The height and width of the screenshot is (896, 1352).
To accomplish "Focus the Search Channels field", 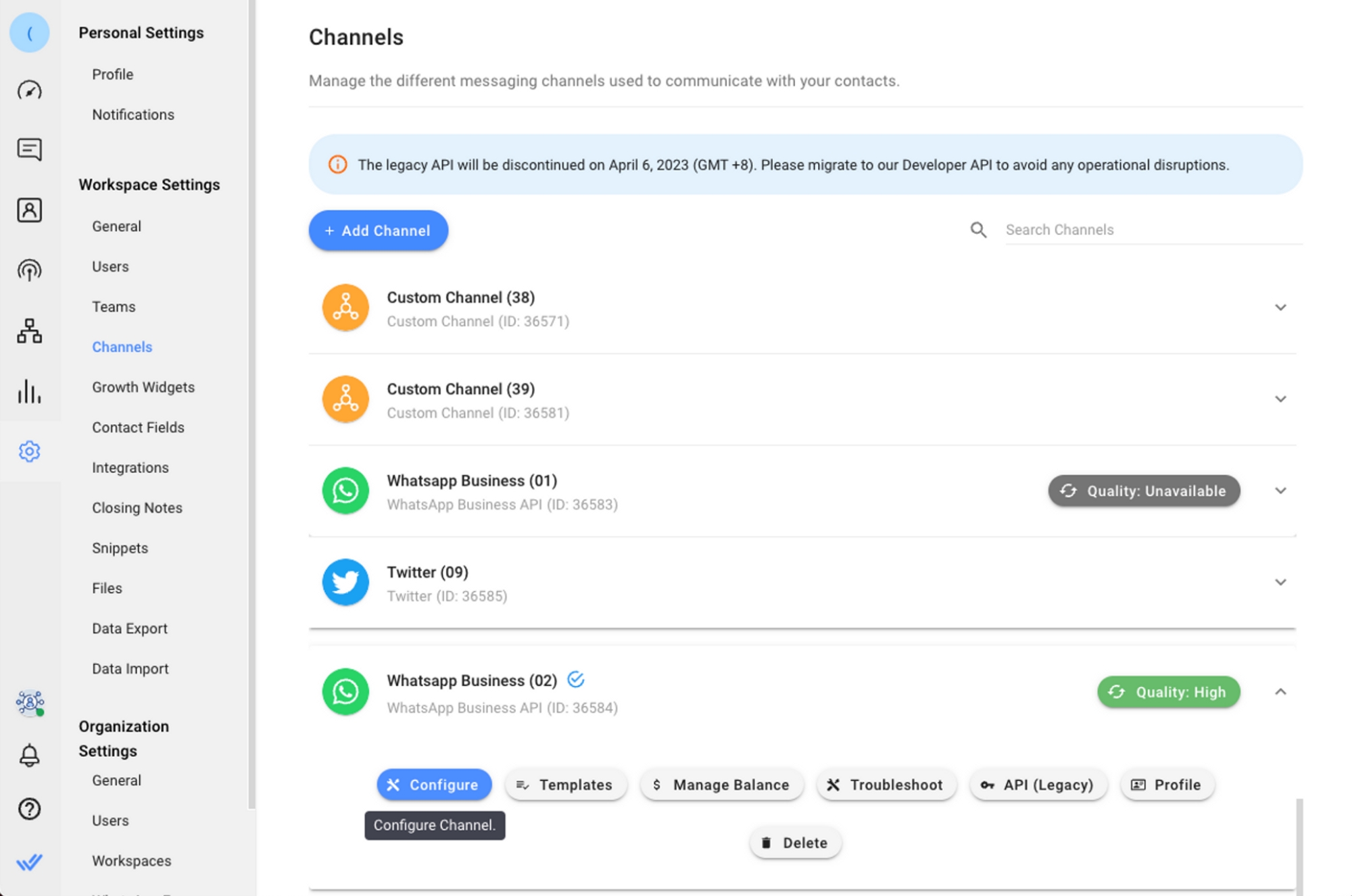I will pos(1149,230).
